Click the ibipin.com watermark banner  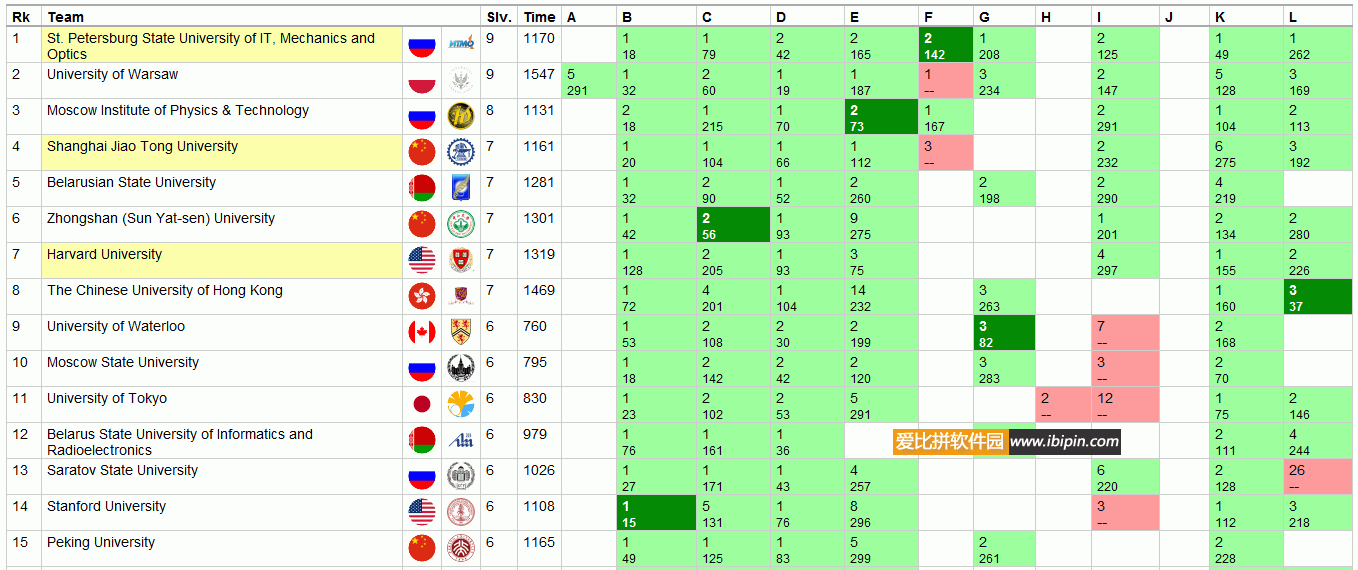tap(1007, 441)
